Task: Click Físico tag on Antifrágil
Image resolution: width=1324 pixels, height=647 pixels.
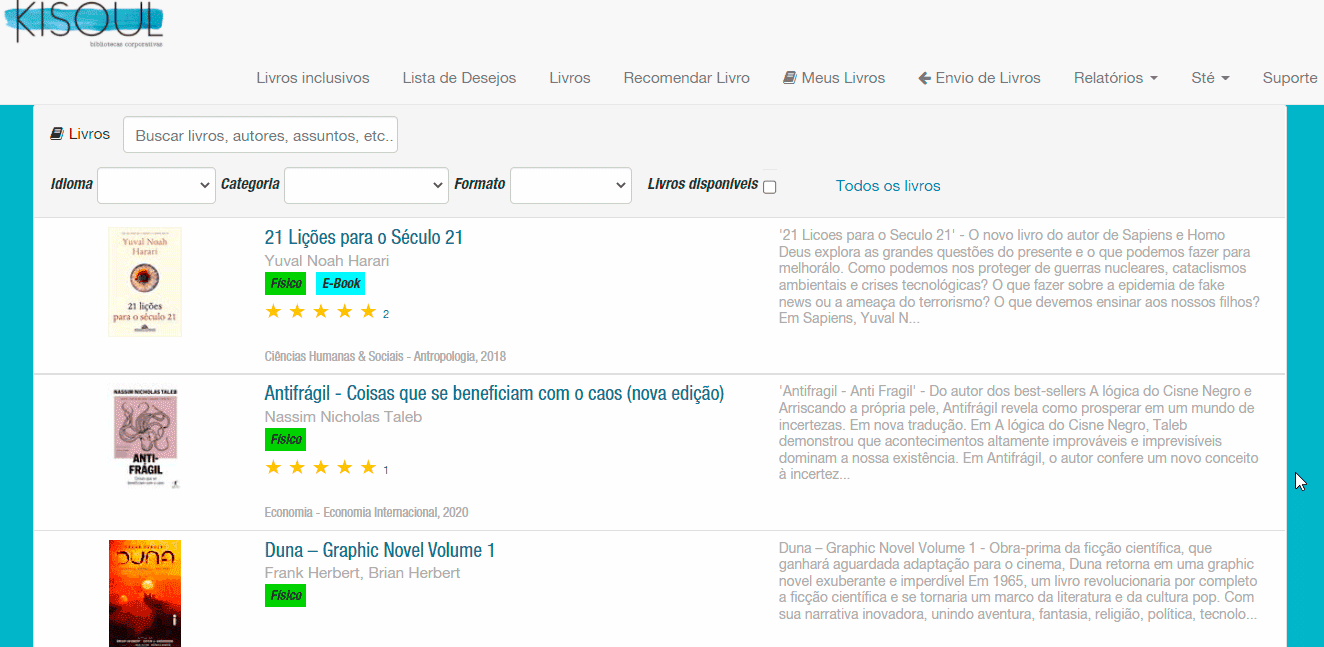Action: (x=286, y=439)
